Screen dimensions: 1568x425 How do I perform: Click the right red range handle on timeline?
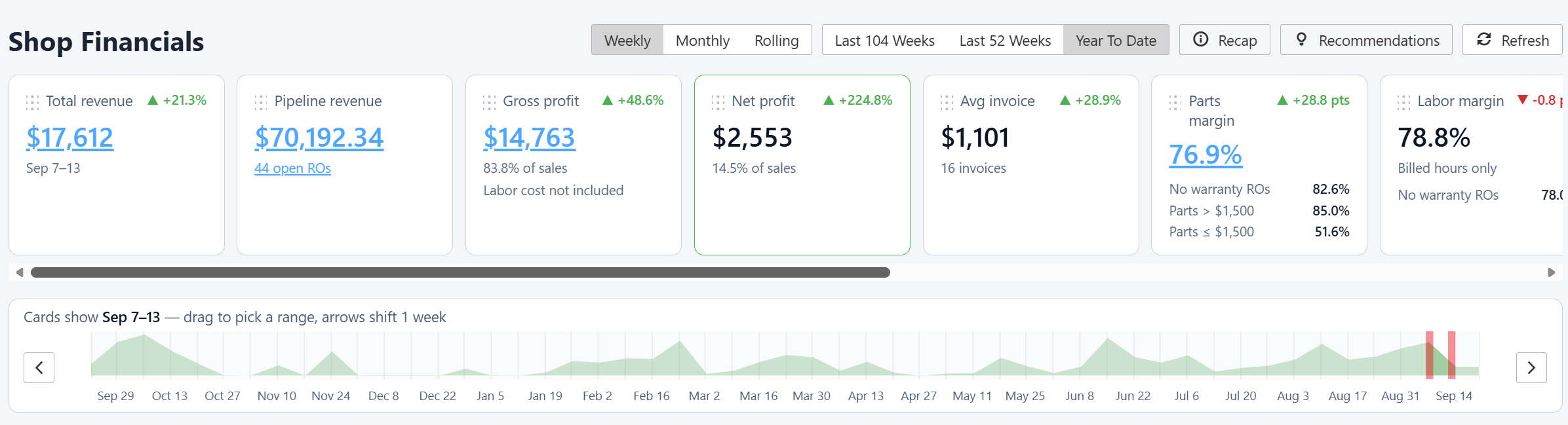[1452, 355]
